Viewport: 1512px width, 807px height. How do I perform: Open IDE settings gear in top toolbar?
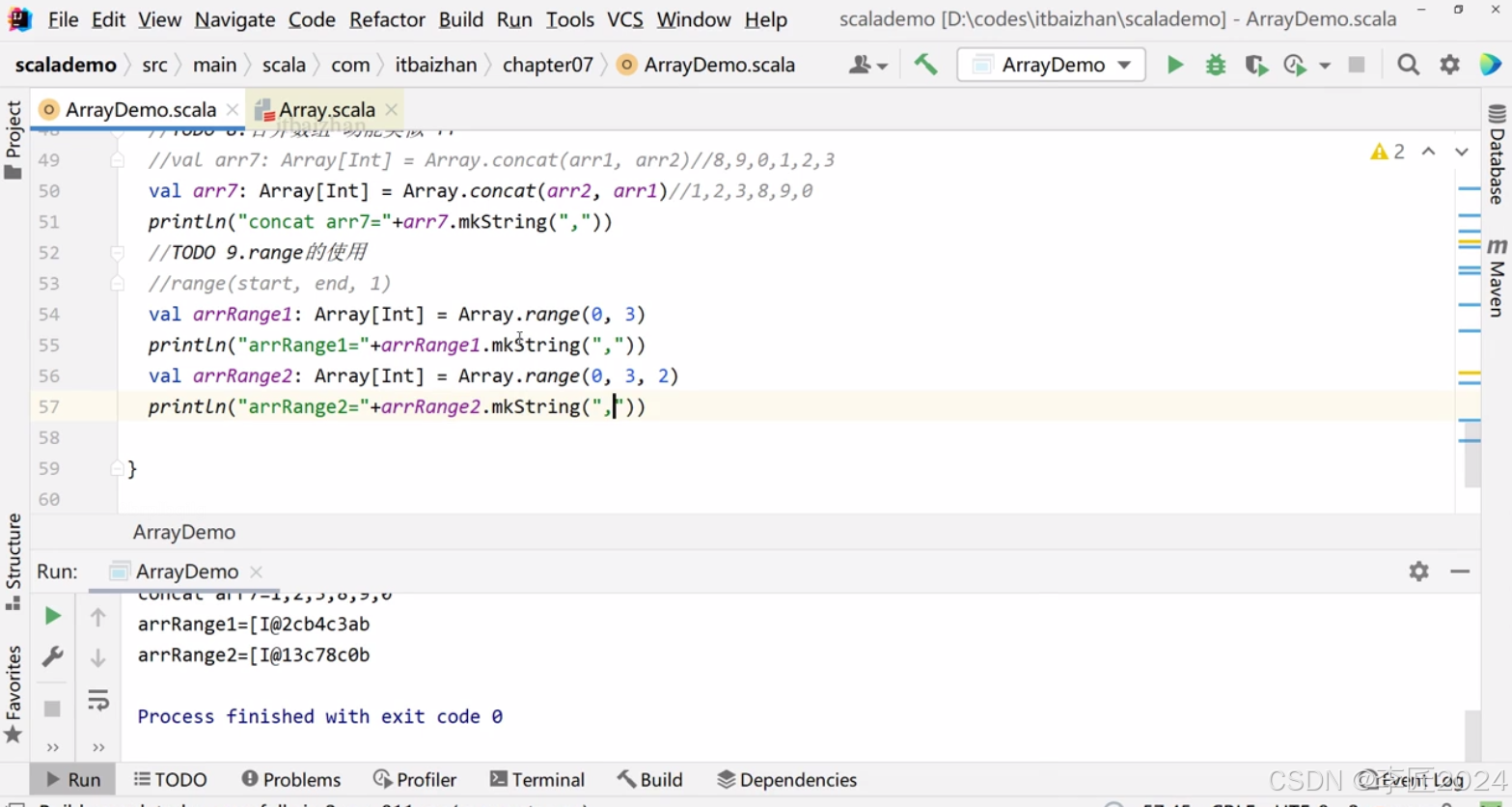click(1449, 65)
